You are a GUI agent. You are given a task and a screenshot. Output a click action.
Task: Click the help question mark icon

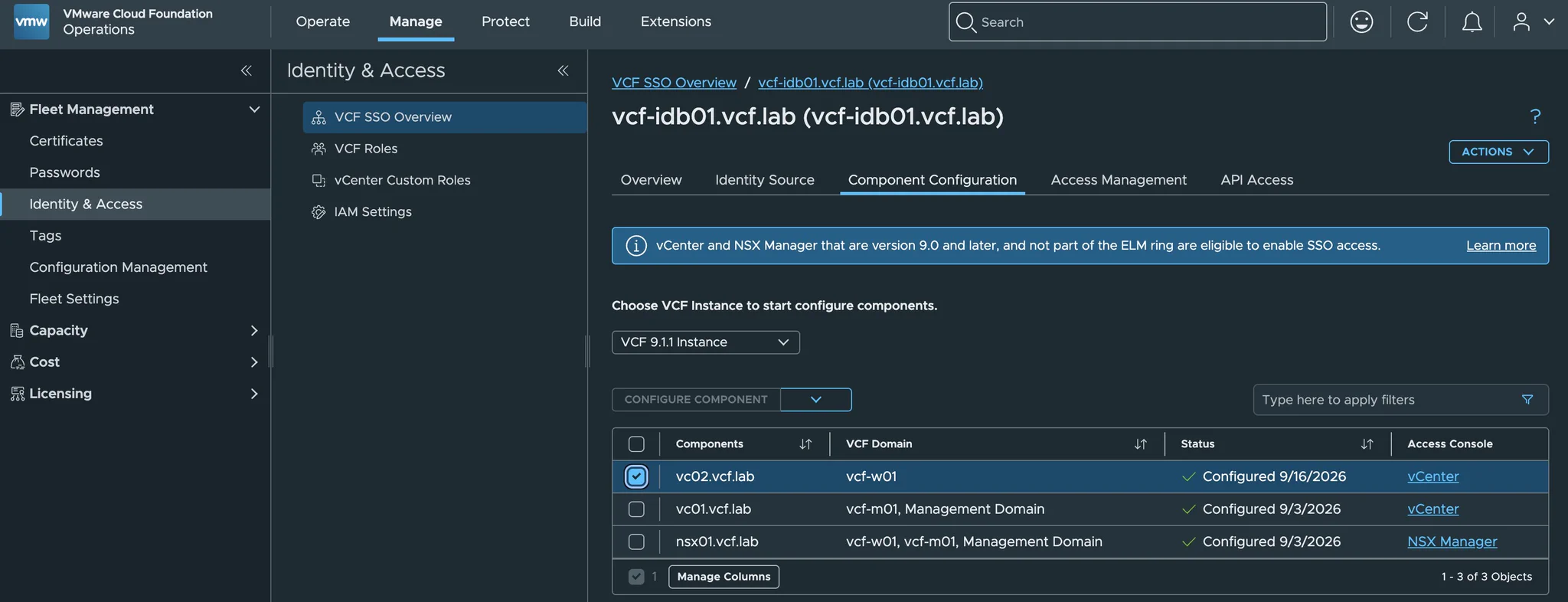coord(1535,116)
